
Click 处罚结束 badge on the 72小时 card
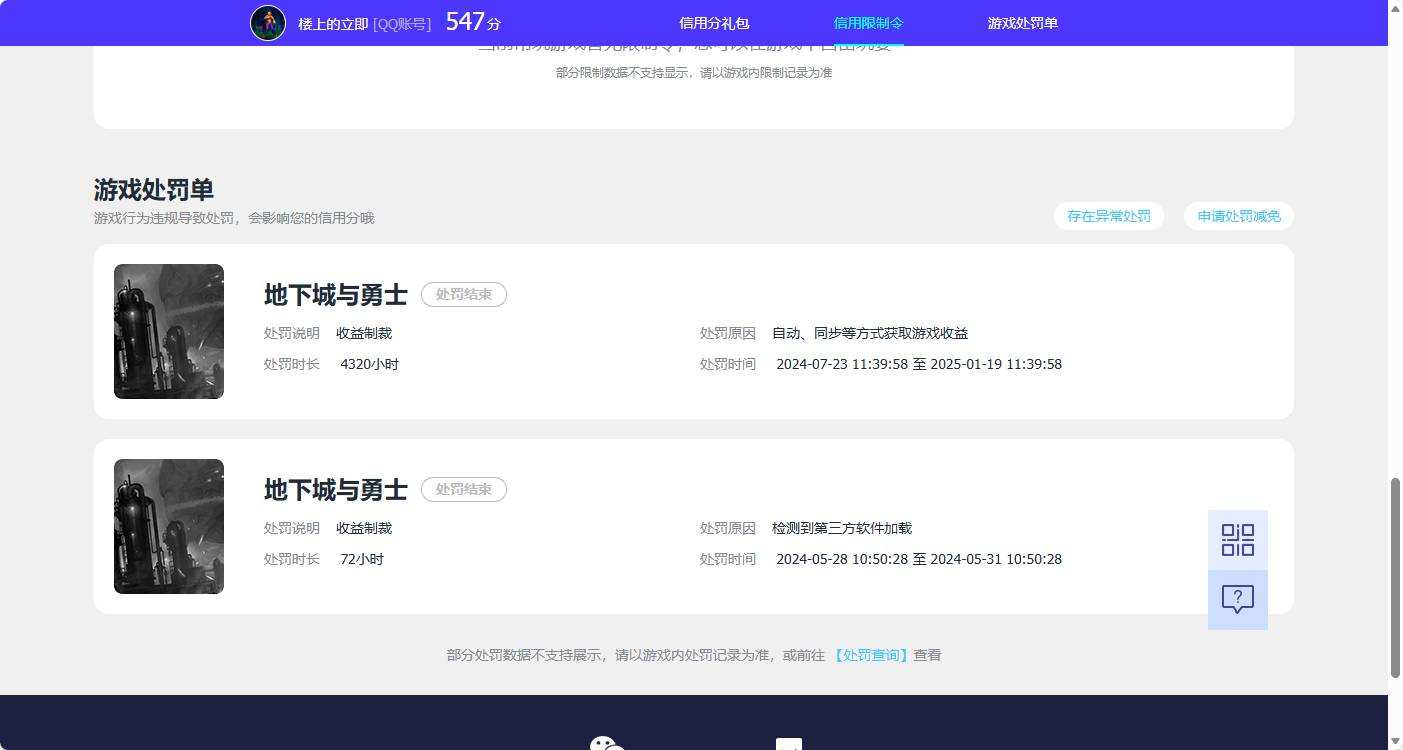464,489
